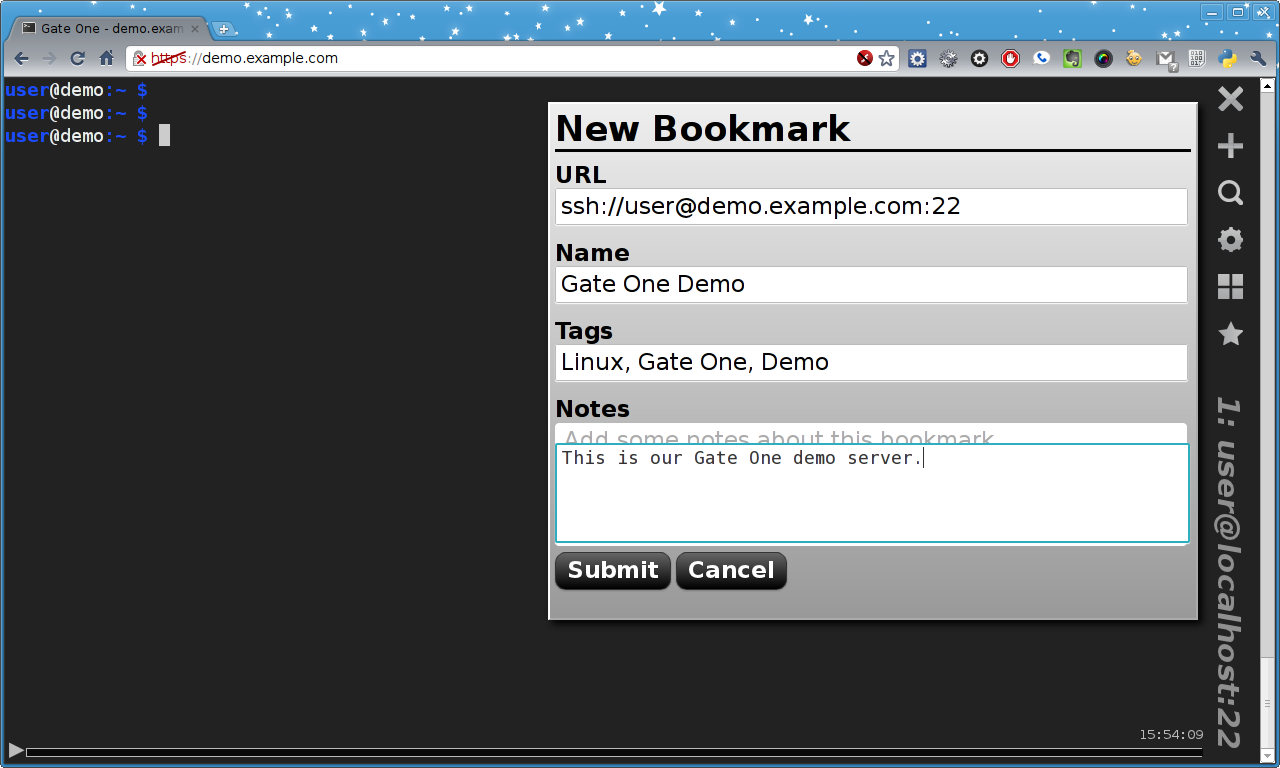Image resolution: width=1280 pixels, height=768 pixels.
Task: Click inside the Notes text area
Action: [x=872, y=493]
